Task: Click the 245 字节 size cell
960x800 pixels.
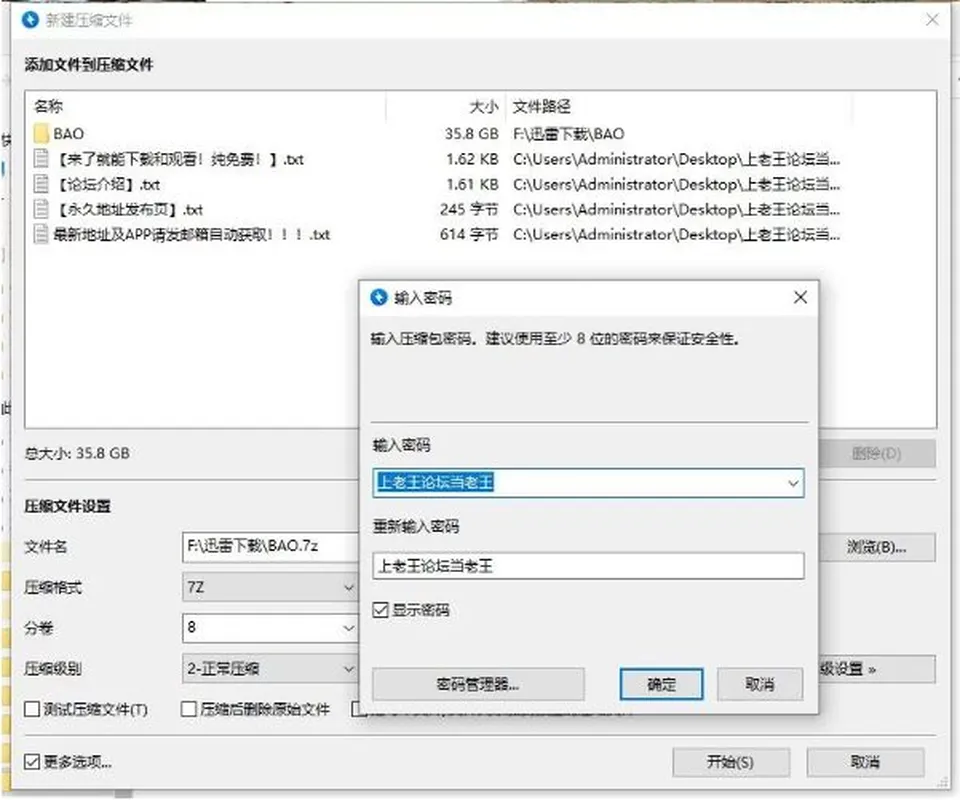Action: click(x=469, y=209)
